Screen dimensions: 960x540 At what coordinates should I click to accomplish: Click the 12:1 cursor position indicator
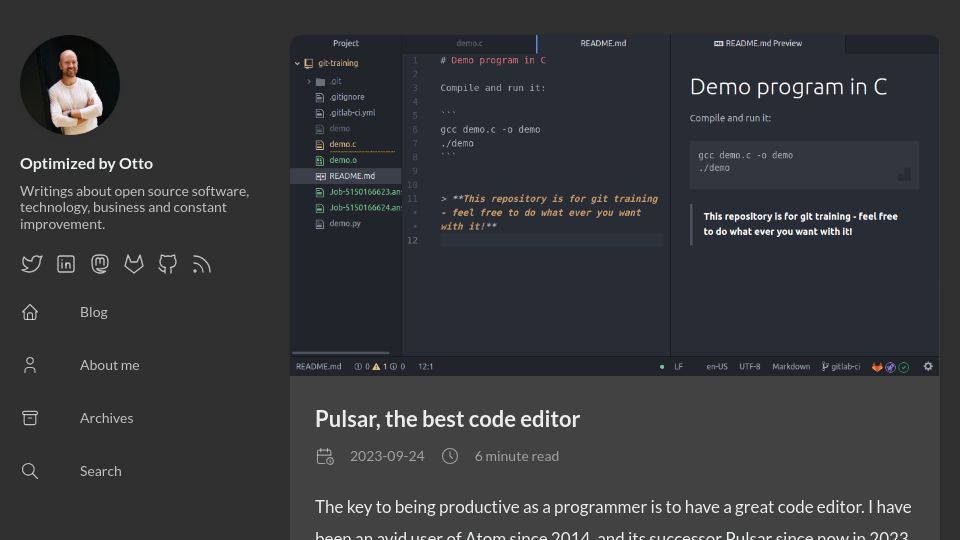point(426,367)
